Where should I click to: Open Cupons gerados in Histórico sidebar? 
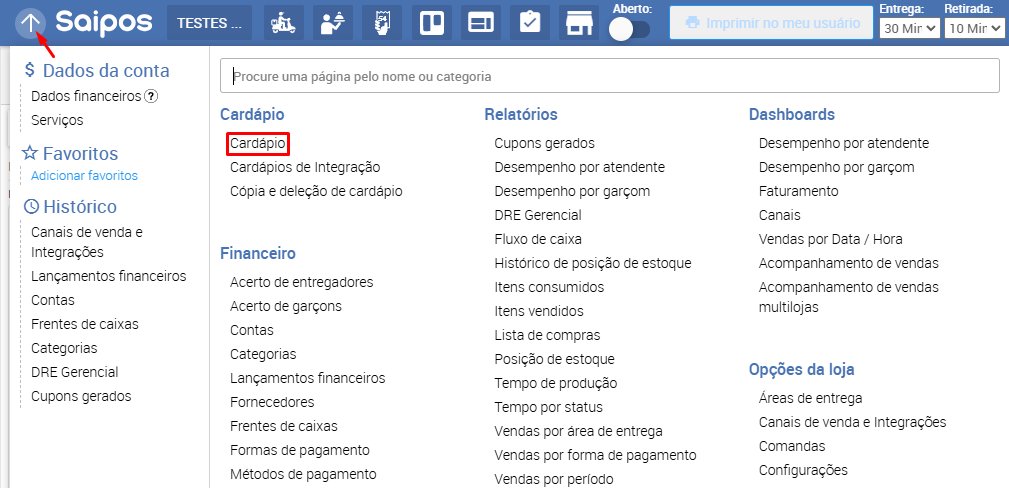point(81,396)
